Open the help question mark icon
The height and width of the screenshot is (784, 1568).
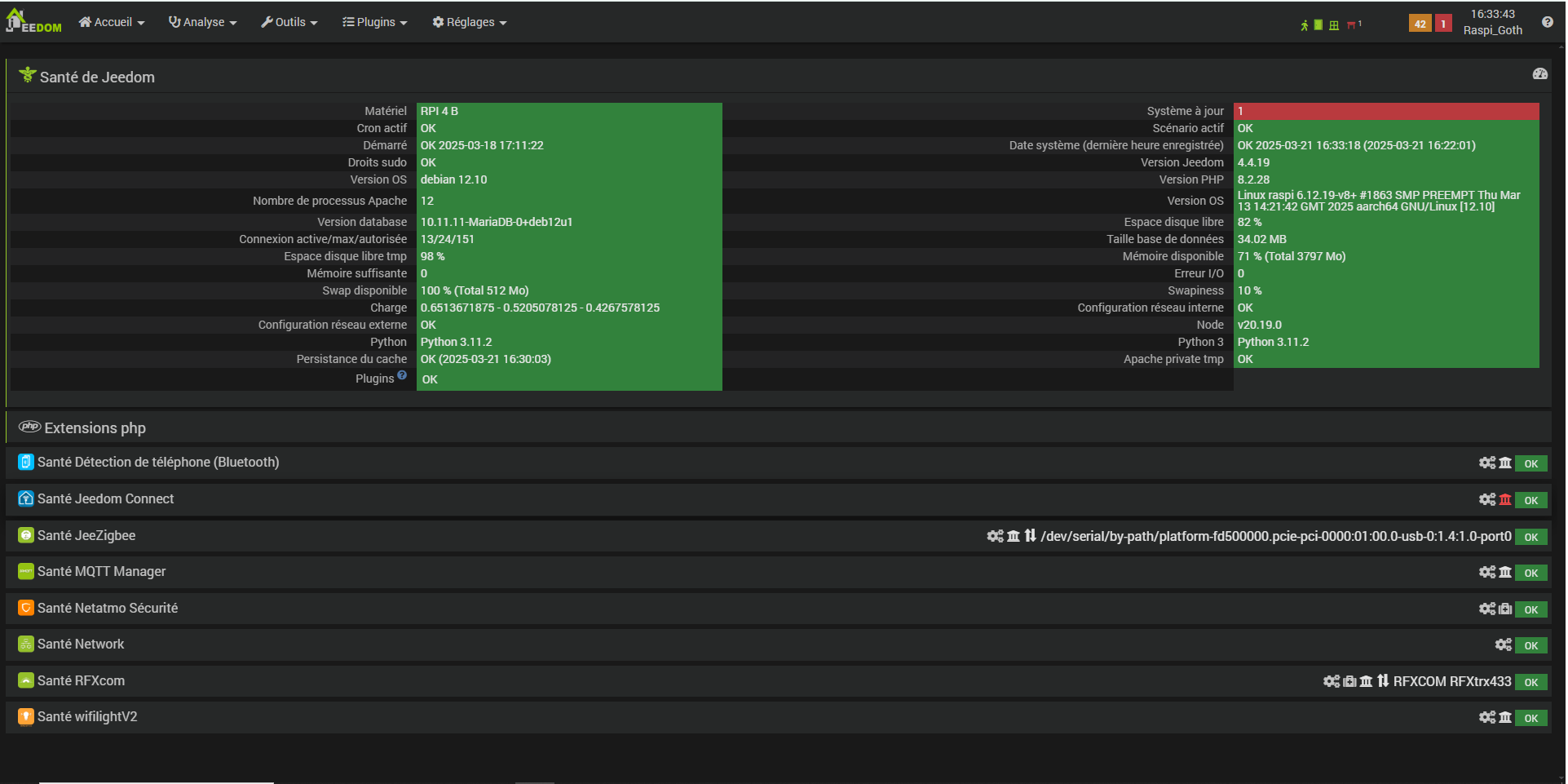coord(1548,22)
